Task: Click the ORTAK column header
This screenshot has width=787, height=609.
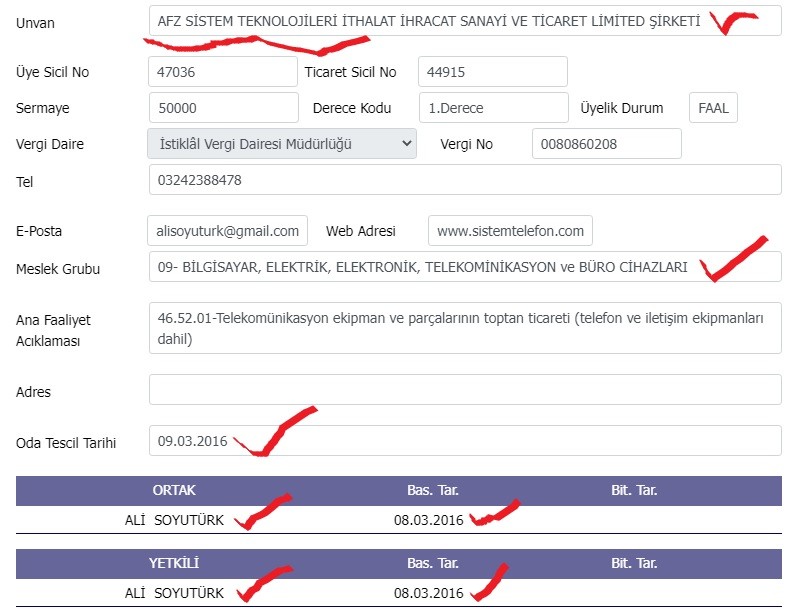Action: 174,491
